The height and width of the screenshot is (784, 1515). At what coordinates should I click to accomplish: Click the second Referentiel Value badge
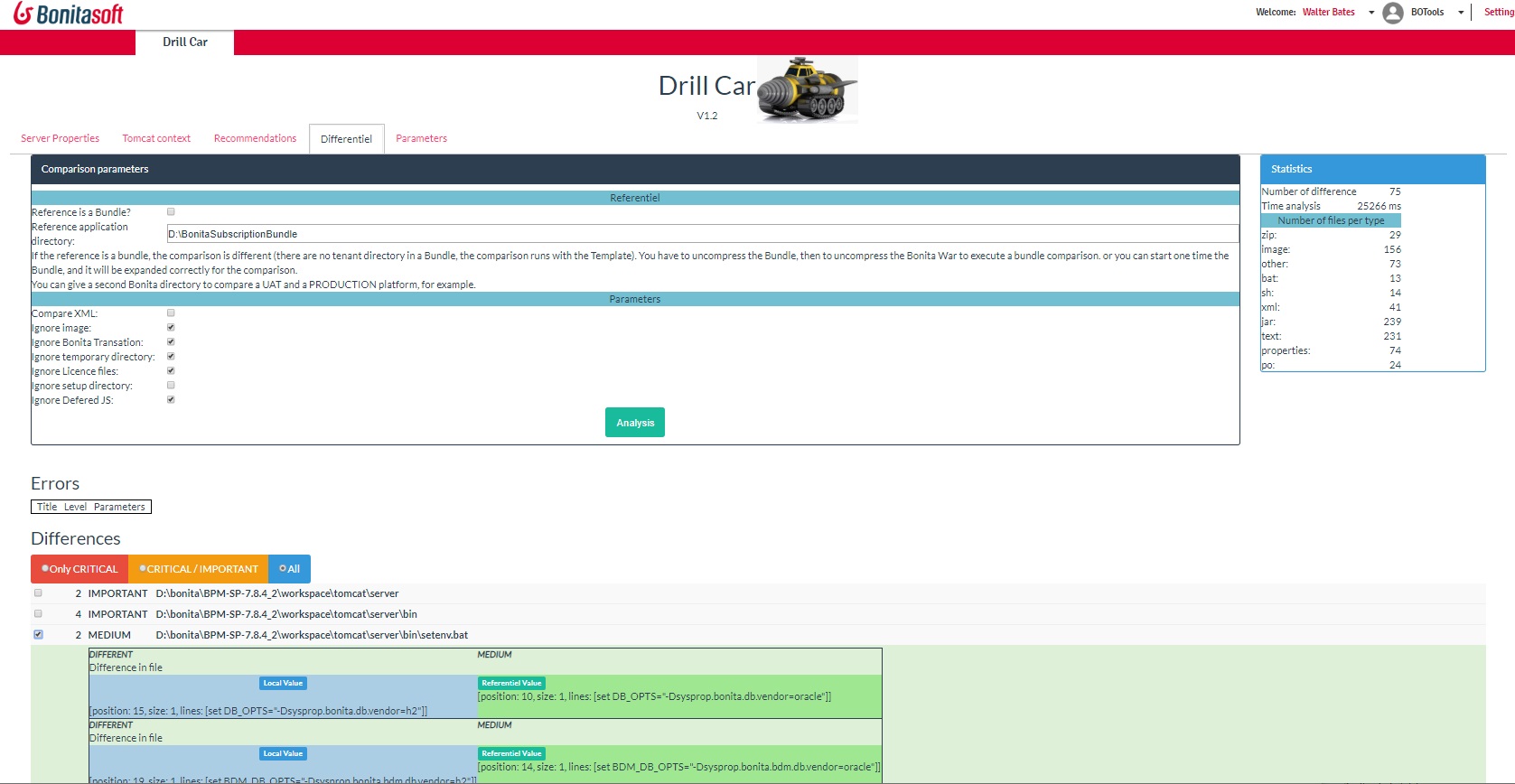(x=511, y=753)
